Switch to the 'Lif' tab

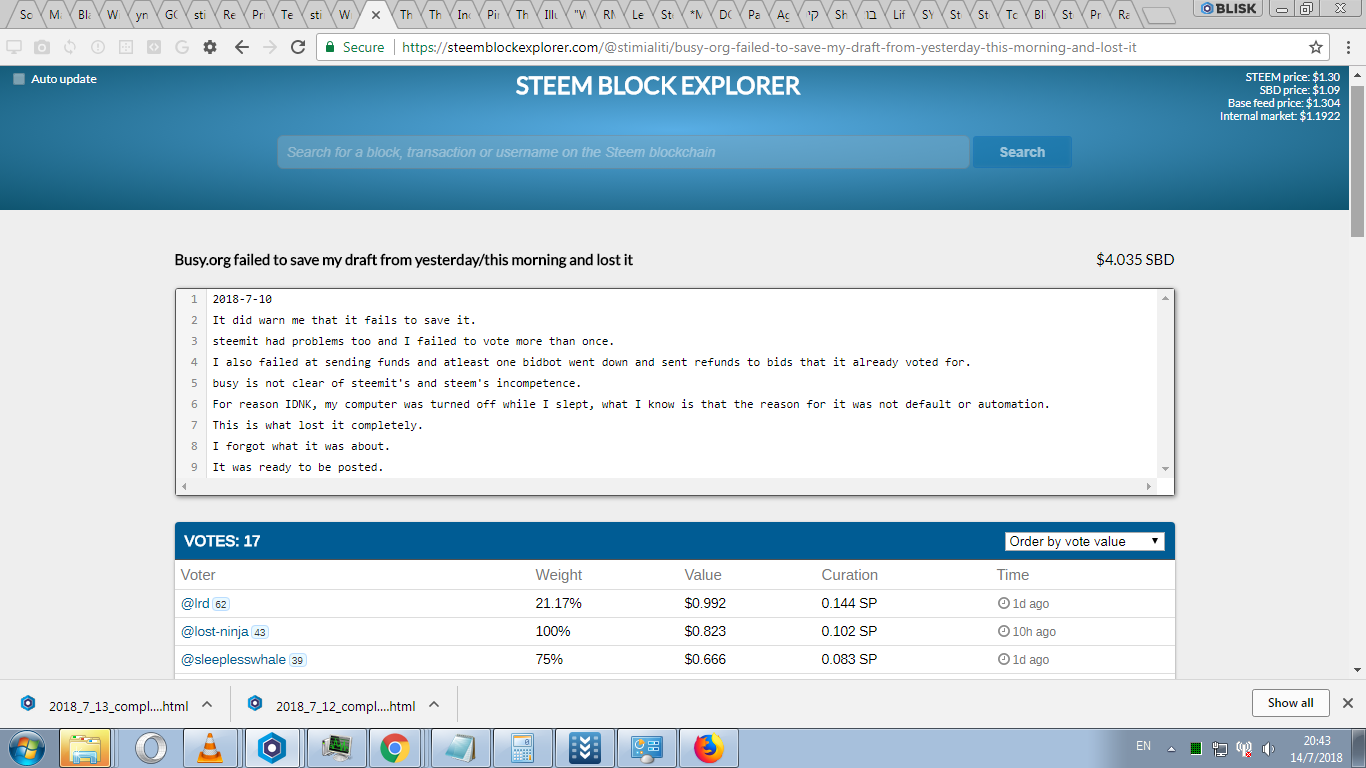coord(899,15)
